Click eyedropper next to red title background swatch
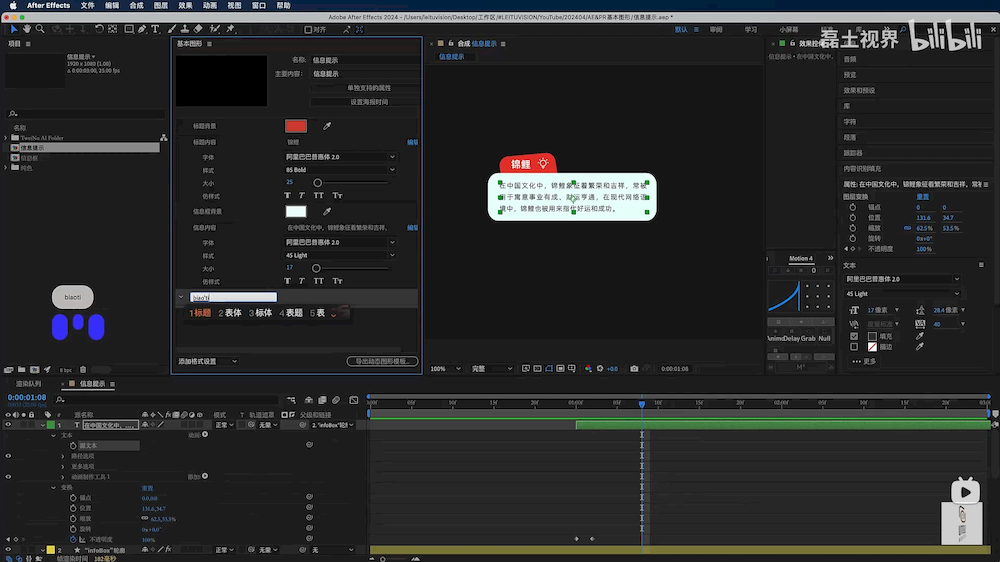 click(327, 126)
